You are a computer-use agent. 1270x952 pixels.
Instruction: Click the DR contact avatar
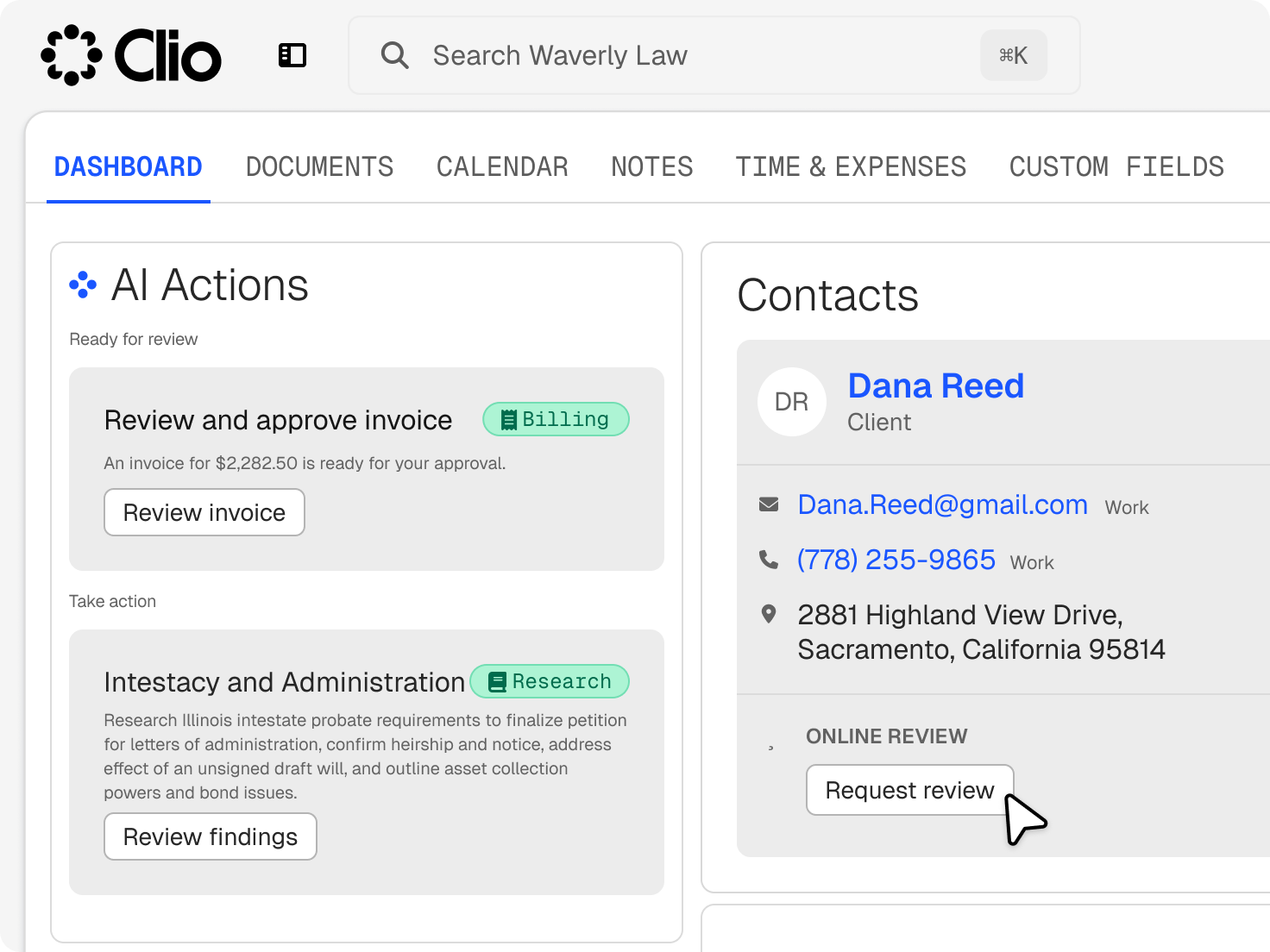click(x=791, y=402)
